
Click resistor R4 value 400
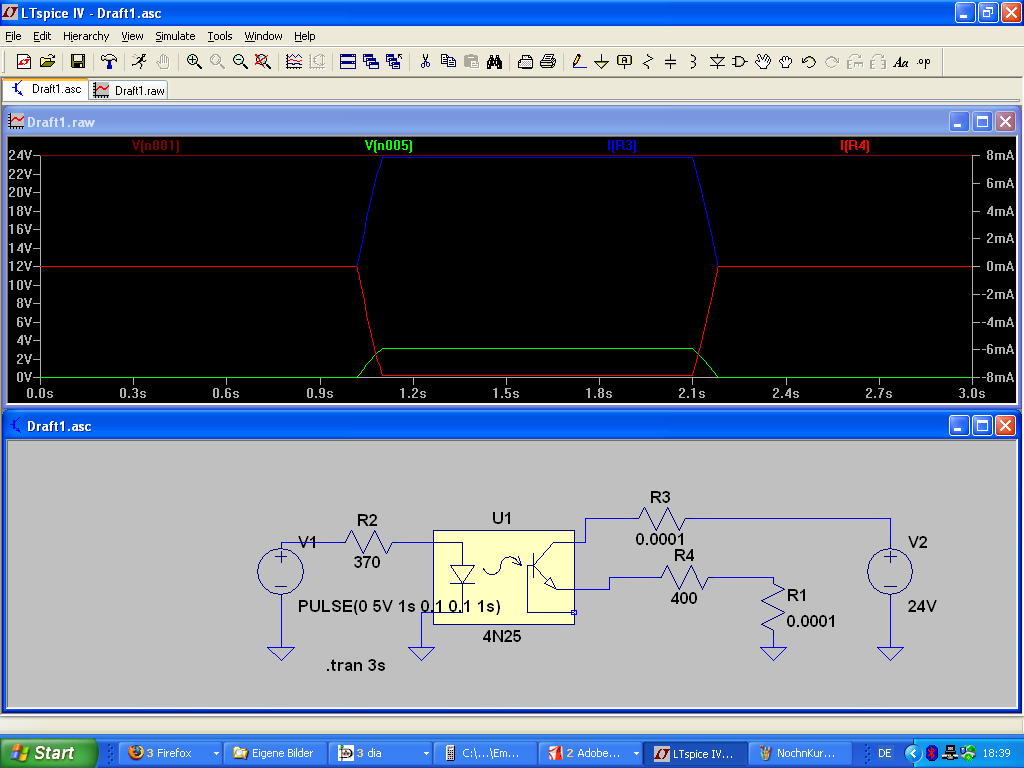point(684,598)
